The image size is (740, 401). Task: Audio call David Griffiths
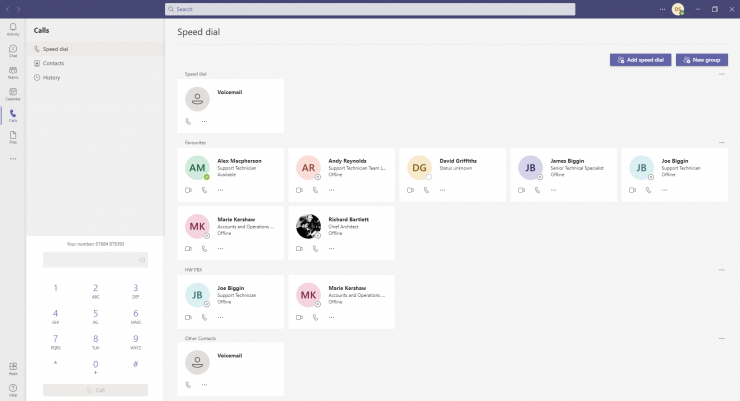[426, 190]
